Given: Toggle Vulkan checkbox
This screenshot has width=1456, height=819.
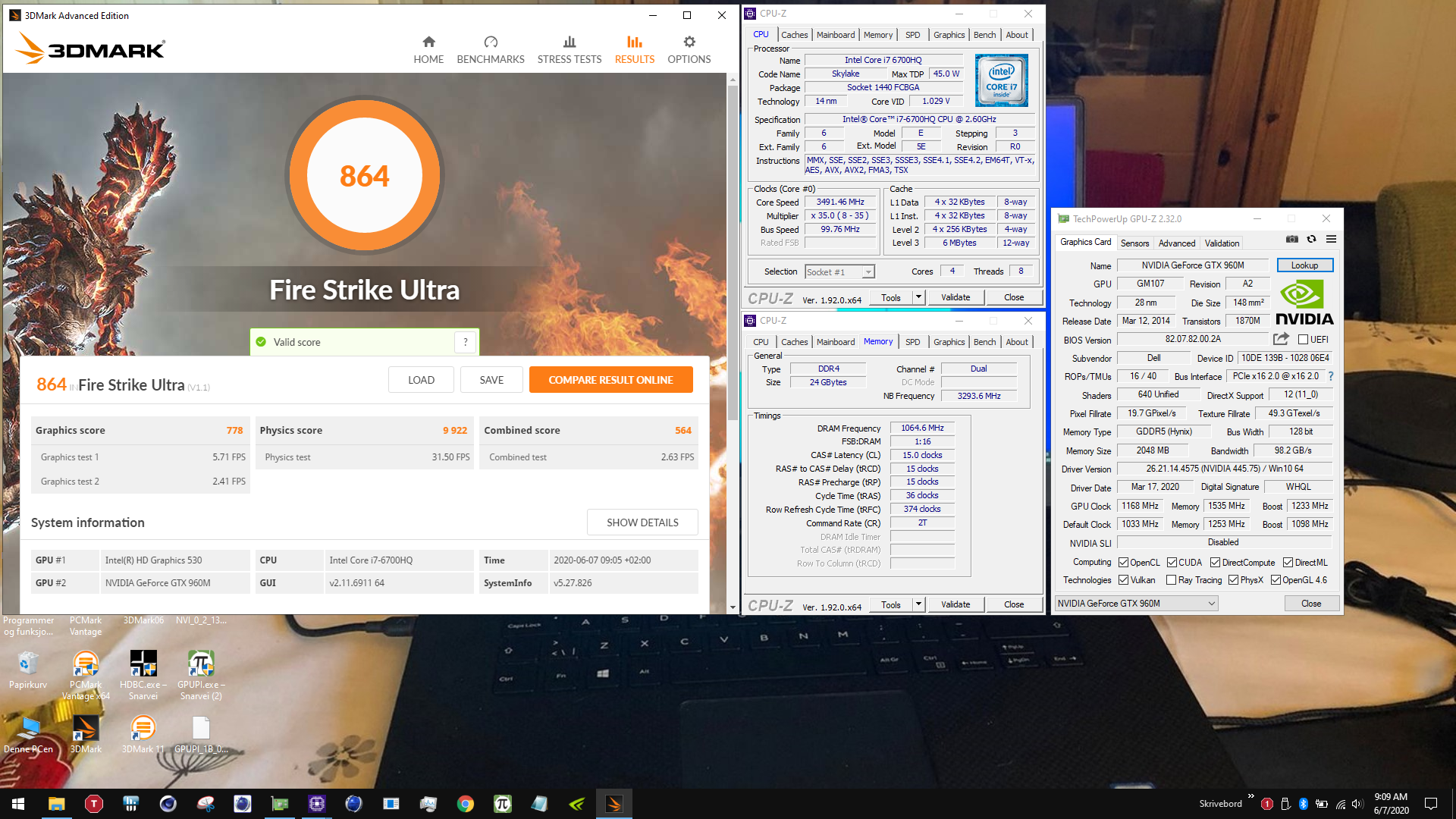Looking at the screenshot, I should click(x=1124, y=580).
